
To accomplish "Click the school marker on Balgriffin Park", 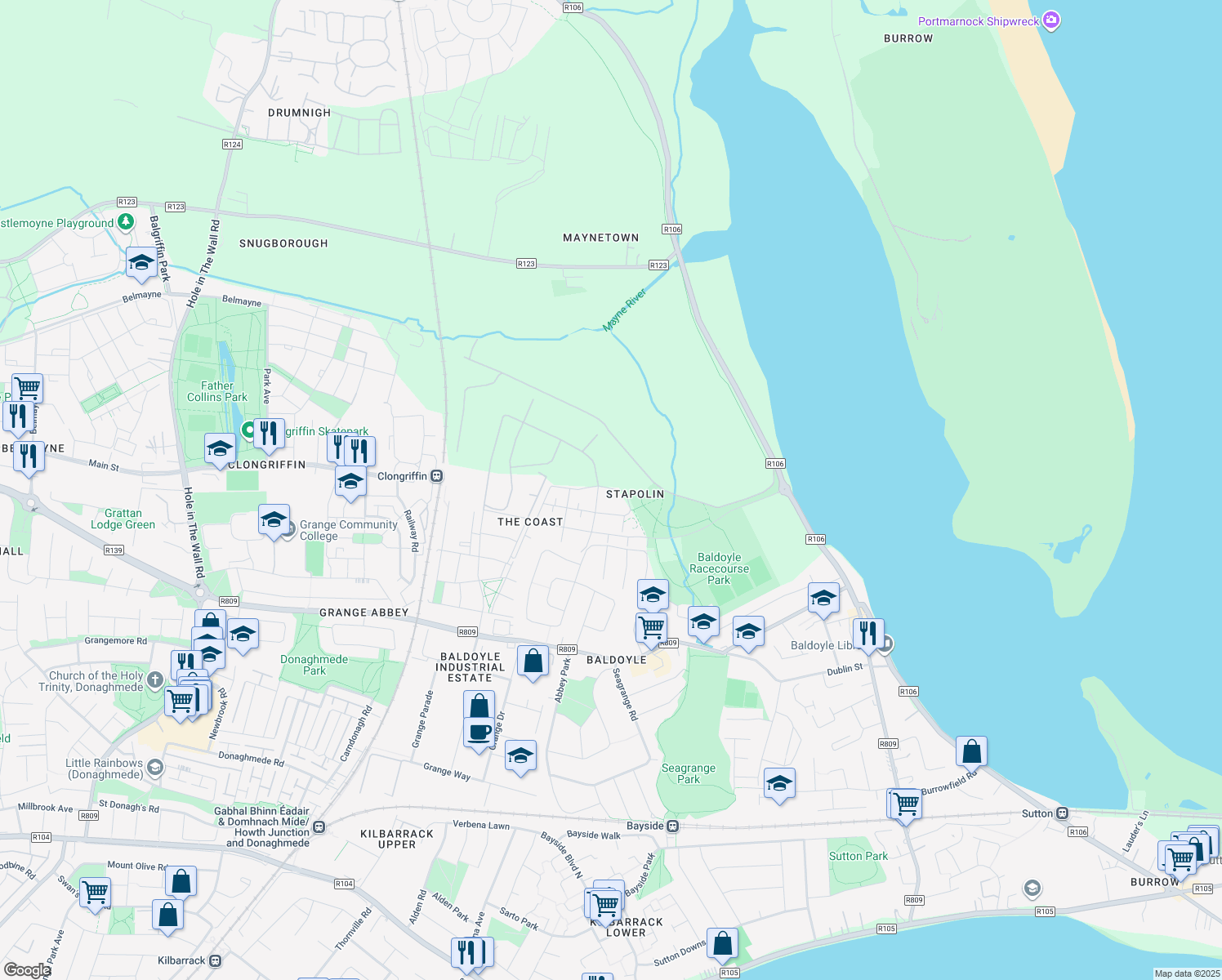I will 141,263.
